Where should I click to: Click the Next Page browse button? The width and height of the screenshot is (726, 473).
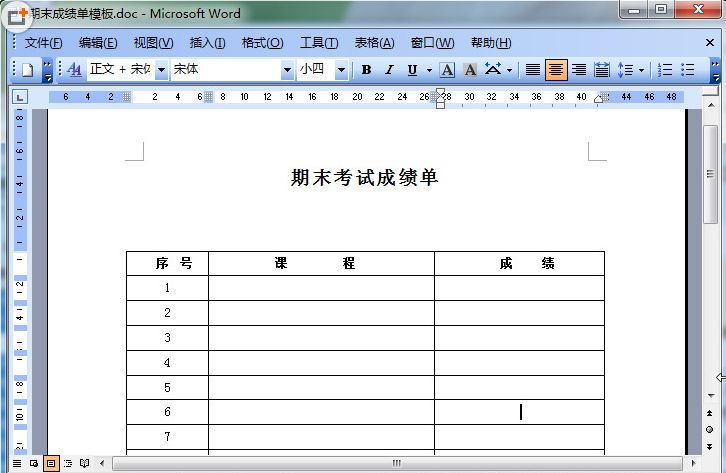710,447
